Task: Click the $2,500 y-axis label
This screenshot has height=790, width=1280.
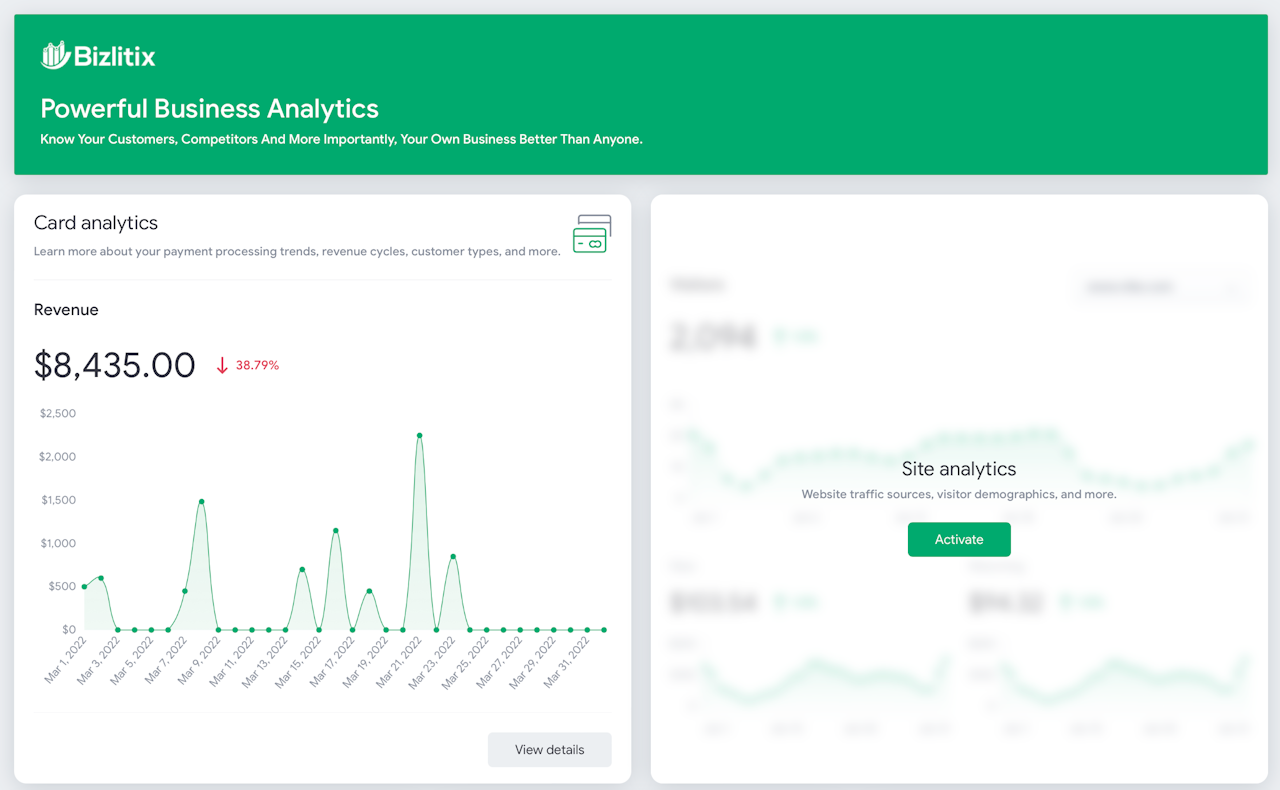Action: tap(58, 414)
